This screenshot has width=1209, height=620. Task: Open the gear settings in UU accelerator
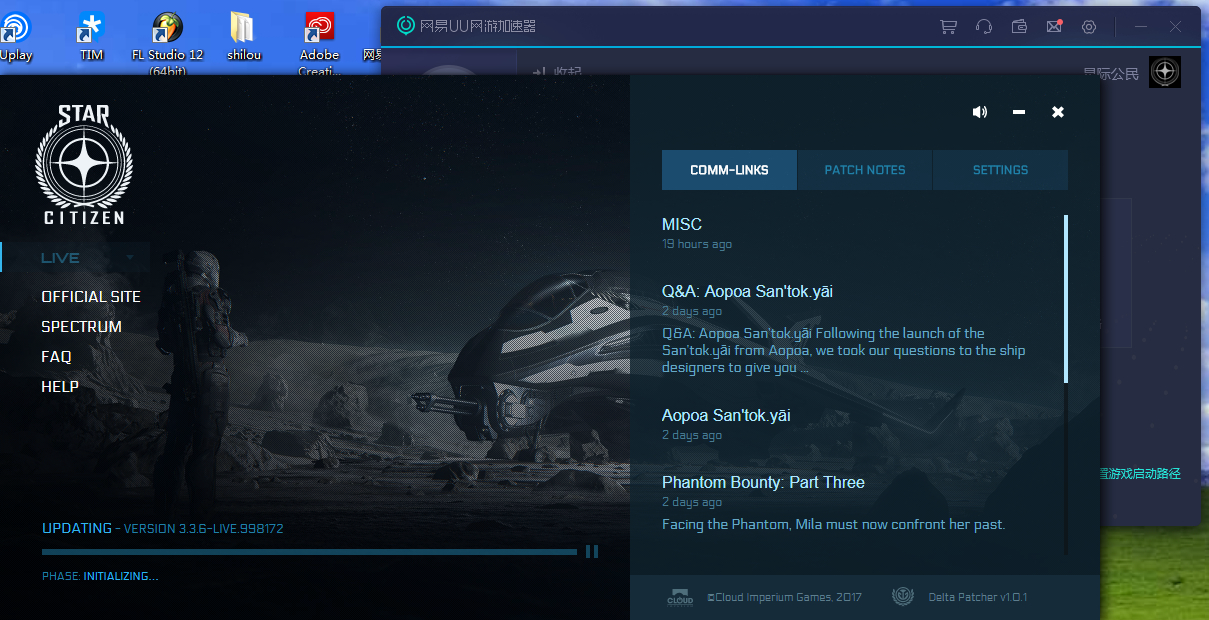tap(1089, 27)
